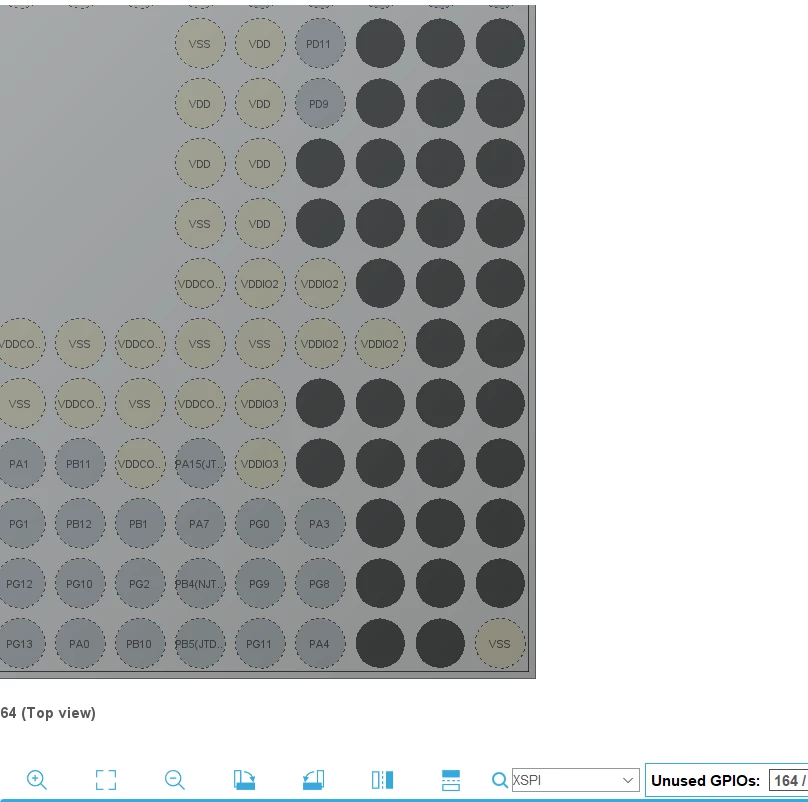Click the VSS pin left of PD11's VDD
Image resolution: width=808 pixels, height=802 pixels.
[199, 44]
